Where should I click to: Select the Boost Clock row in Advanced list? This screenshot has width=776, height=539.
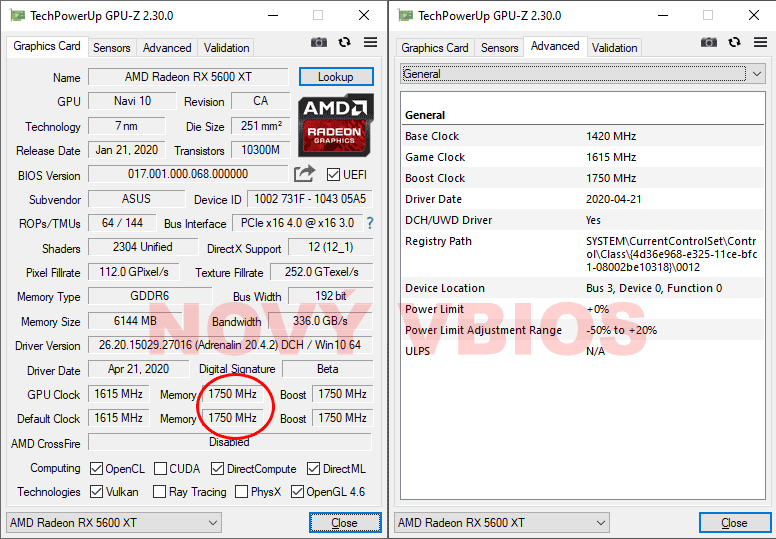(584, 178)
